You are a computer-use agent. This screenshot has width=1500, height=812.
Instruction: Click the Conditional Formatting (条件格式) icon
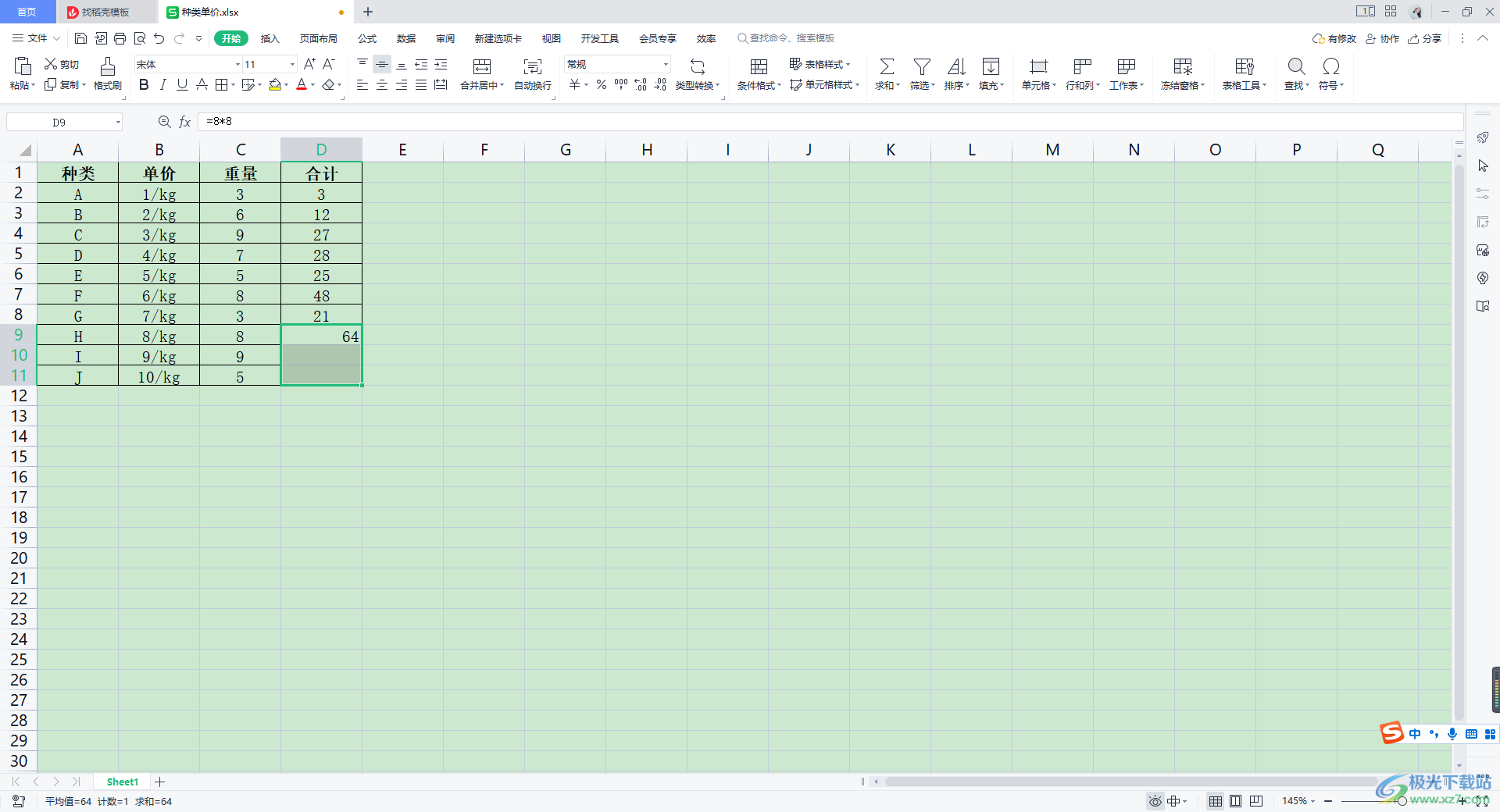coord(759,66)
